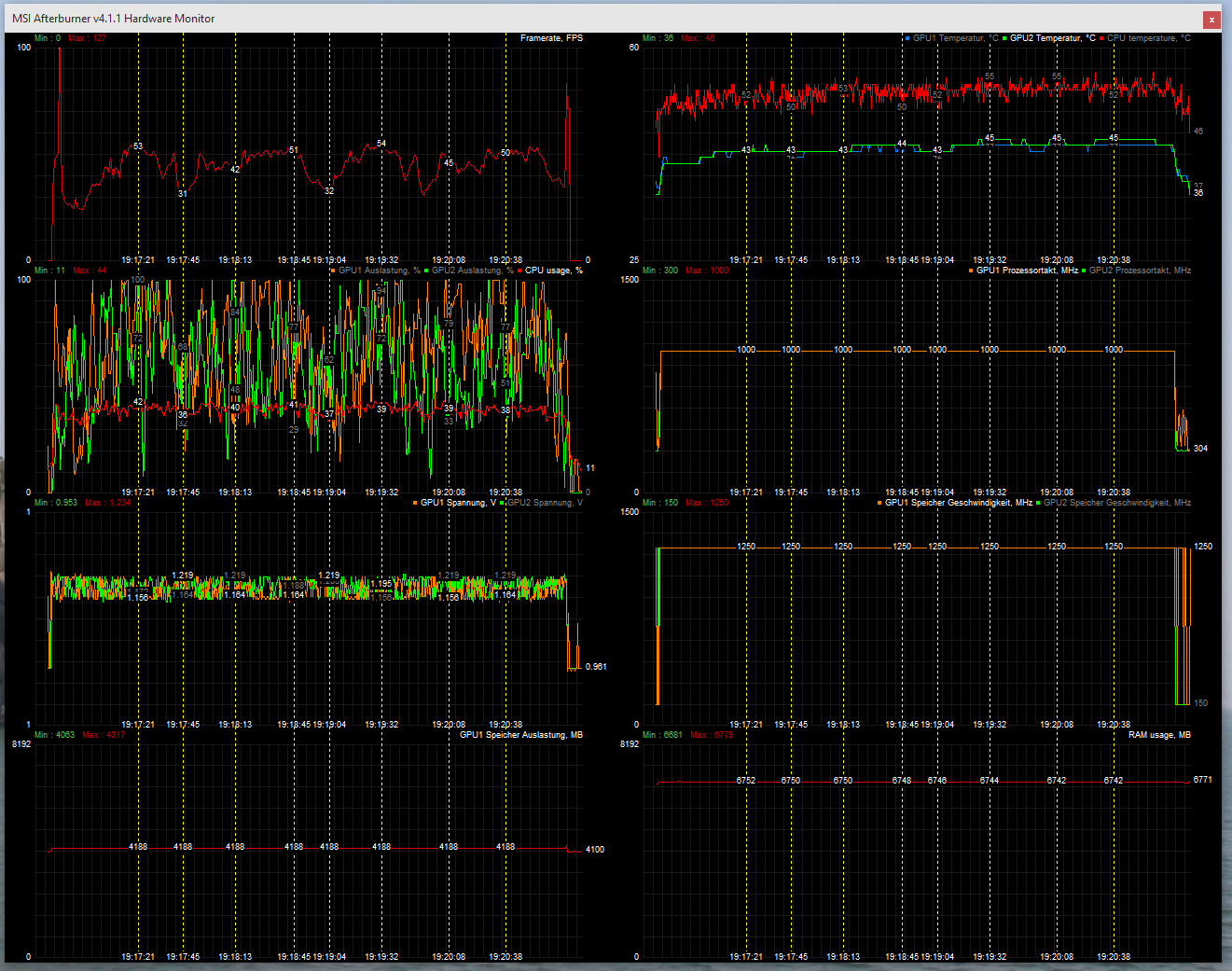Viewport: 1232px width, 971px height.
Task: Click the Min : 4063 memory usage value
Action: [x=54, y=735]
